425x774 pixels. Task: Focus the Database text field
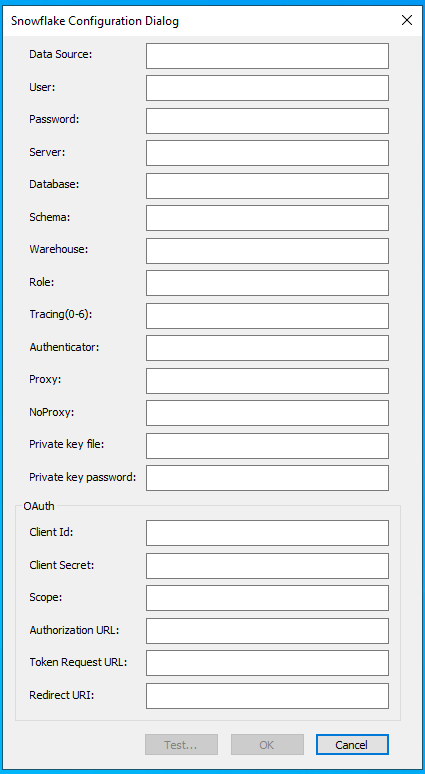point(267,186)
